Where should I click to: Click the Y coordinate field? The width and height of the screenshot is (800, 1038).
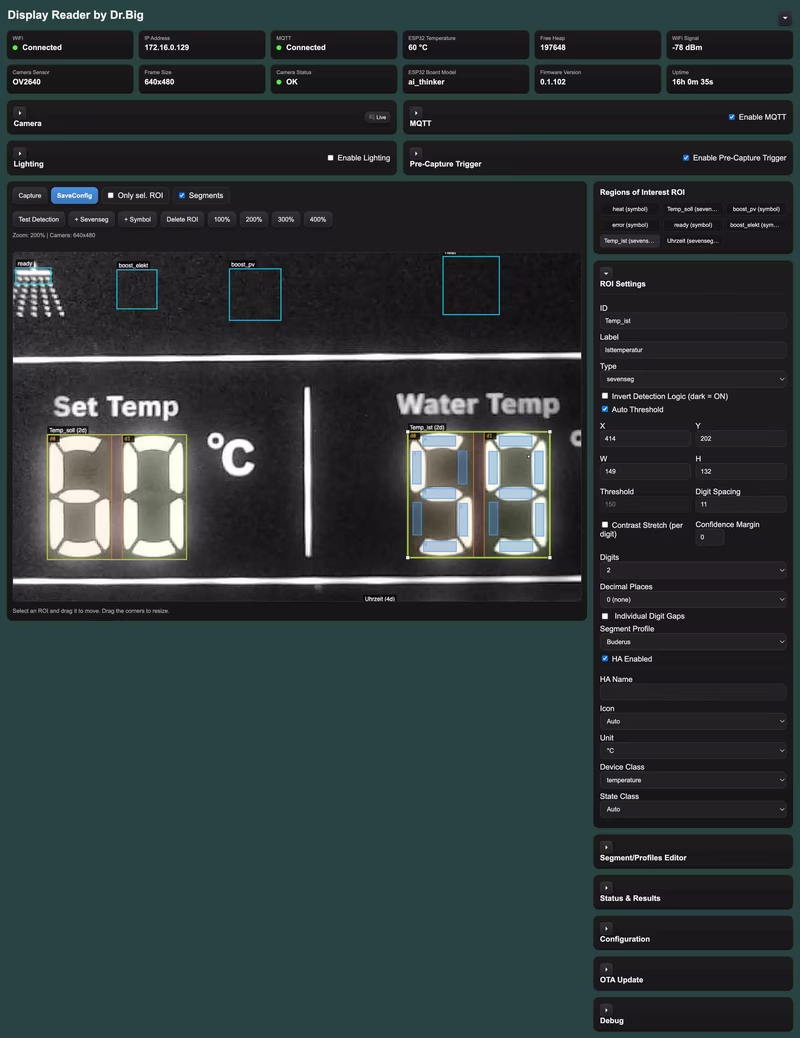tap(740, 438)
